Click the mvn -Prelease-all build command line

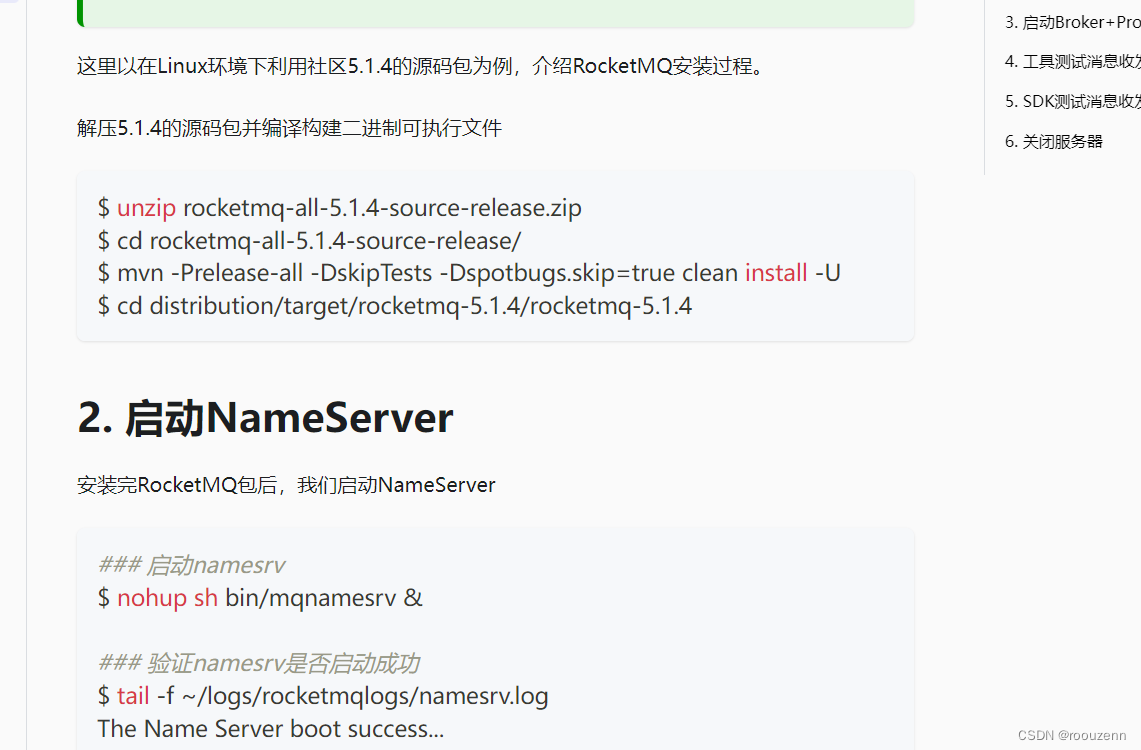pos(469,273)
